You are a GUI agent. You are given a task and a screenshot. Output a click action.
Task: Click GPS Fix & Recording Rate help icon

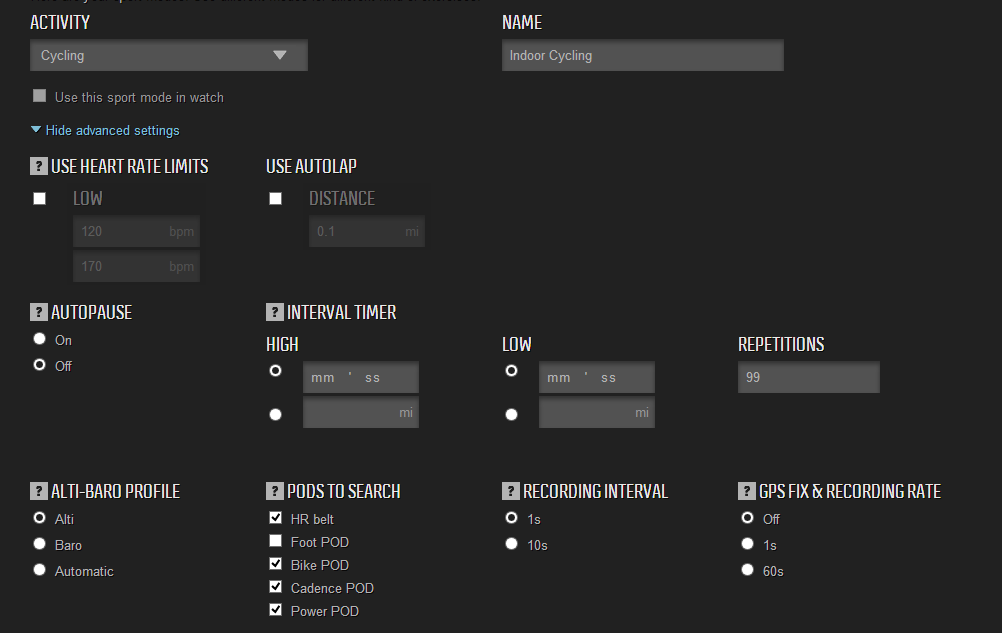[x=746, y=491]
